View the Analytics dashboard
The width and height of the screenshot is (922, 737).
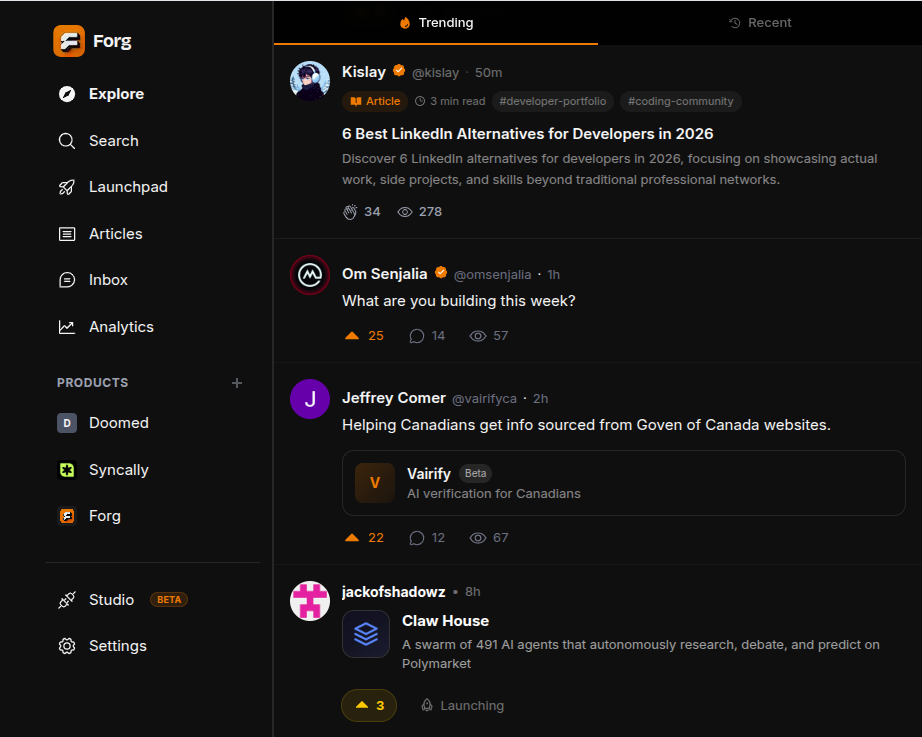[120, 326]
